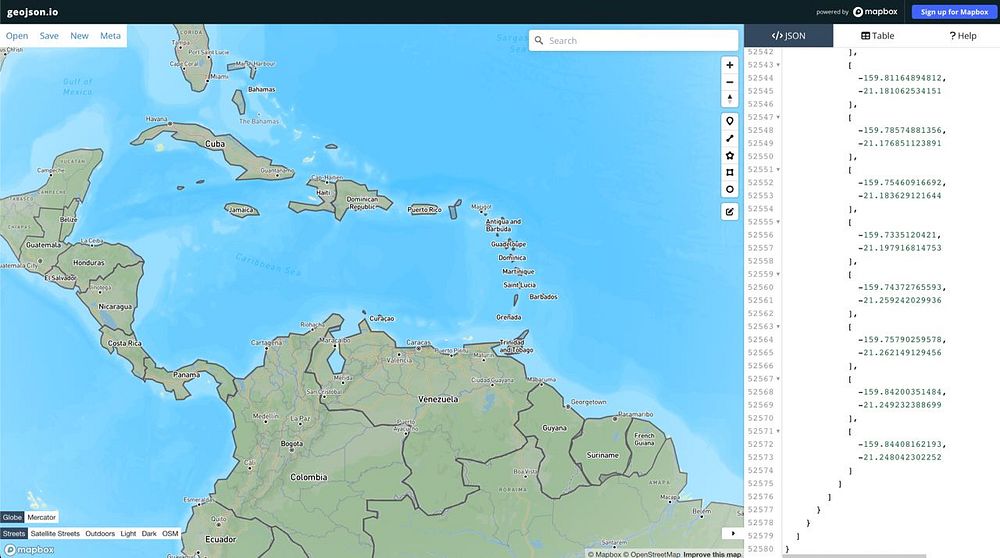Click coordinate value -159.81164894812
Image resolution: width=1000 pixels, height=558 pixels.
click(x=900, y=78)
